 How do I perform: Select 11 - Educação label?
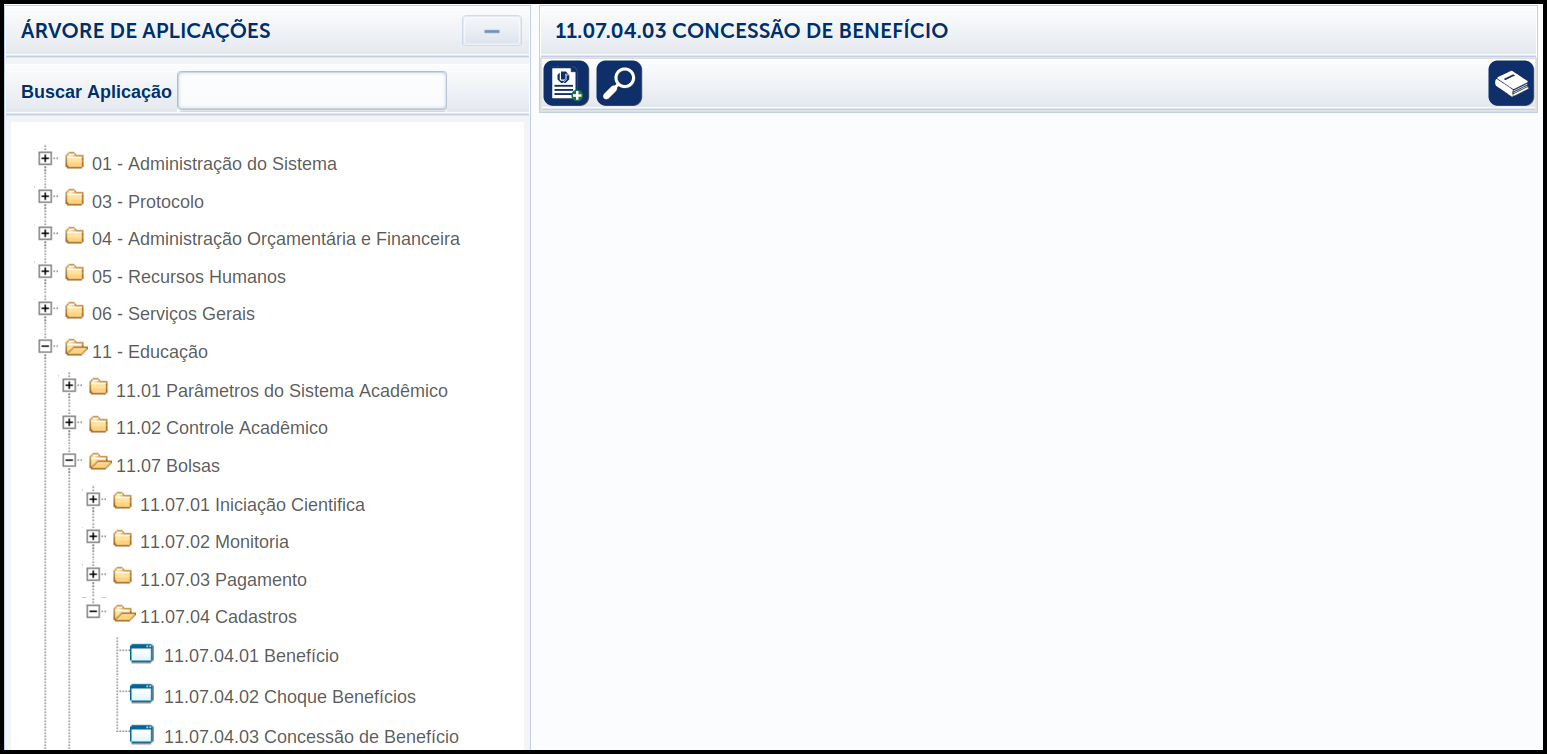pos(150,352)
